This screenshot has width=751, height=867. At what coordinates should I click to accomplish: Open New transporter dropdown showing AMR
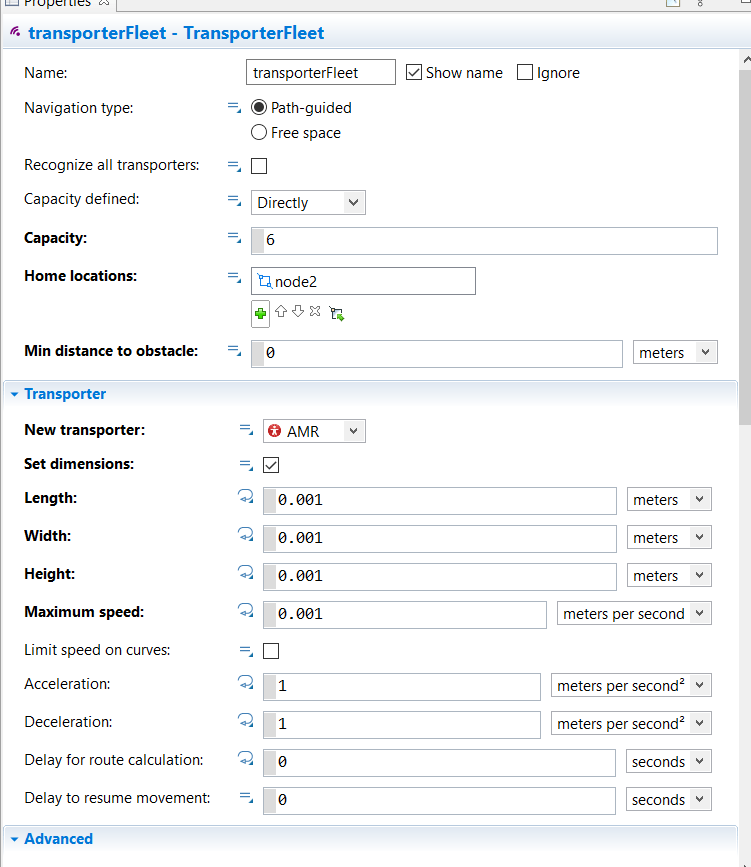(314, 431)
